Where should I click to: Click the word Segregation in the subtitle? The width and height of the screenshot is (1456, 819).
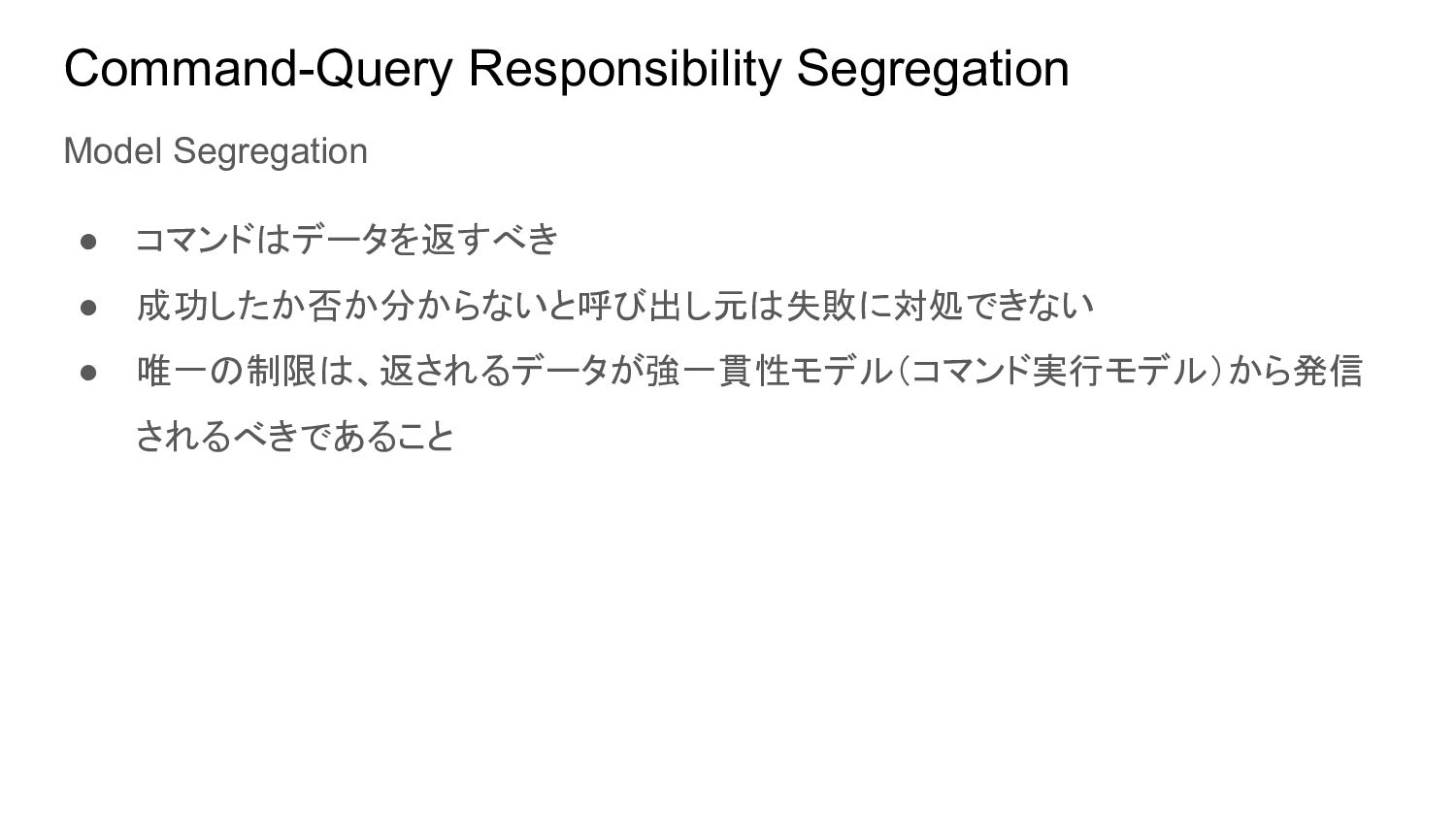(271, 151)
